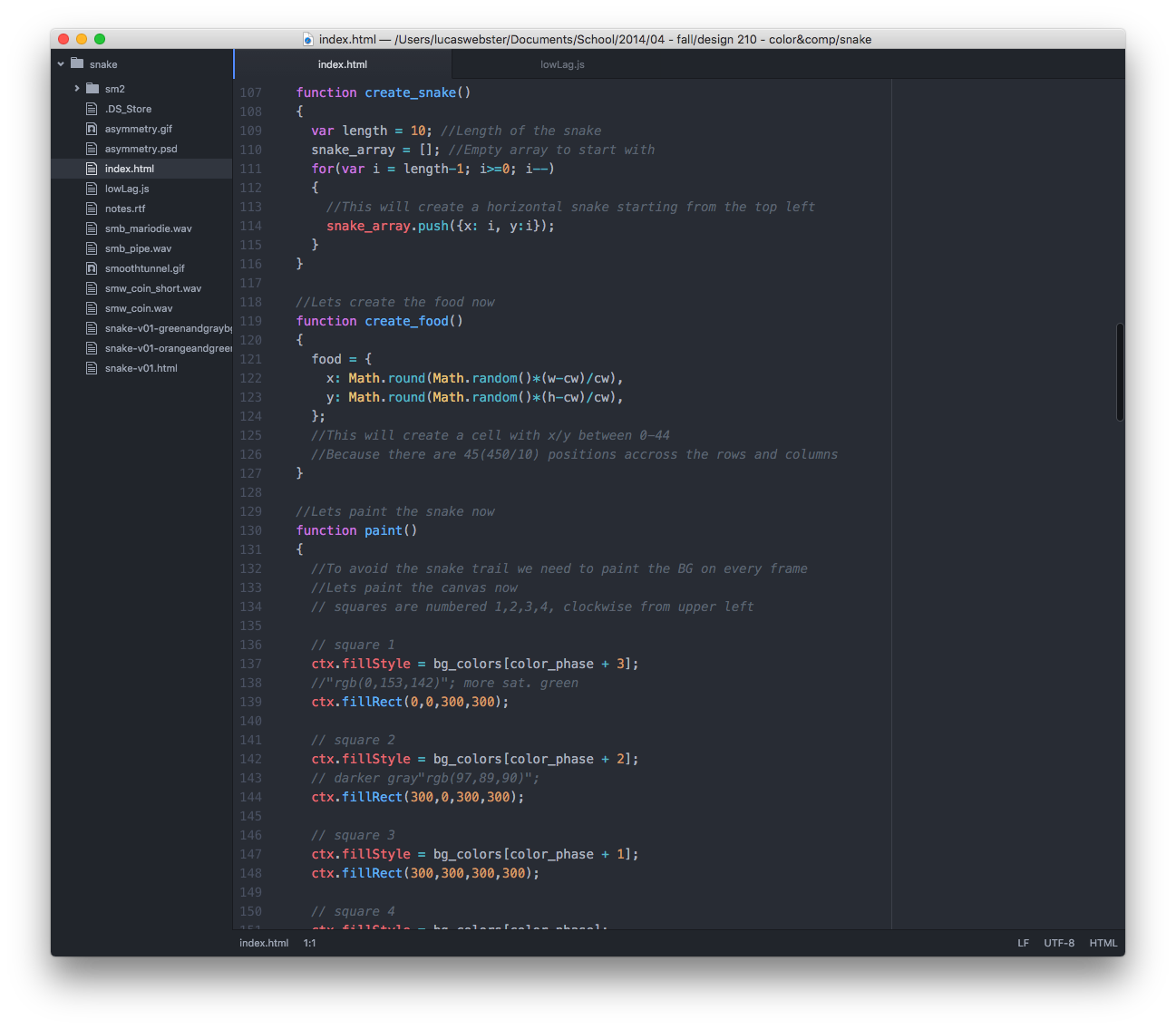The image size is (1176, 1029).
Task: Select smw_coin.wav in the tree
Action: tap(139, 308)
